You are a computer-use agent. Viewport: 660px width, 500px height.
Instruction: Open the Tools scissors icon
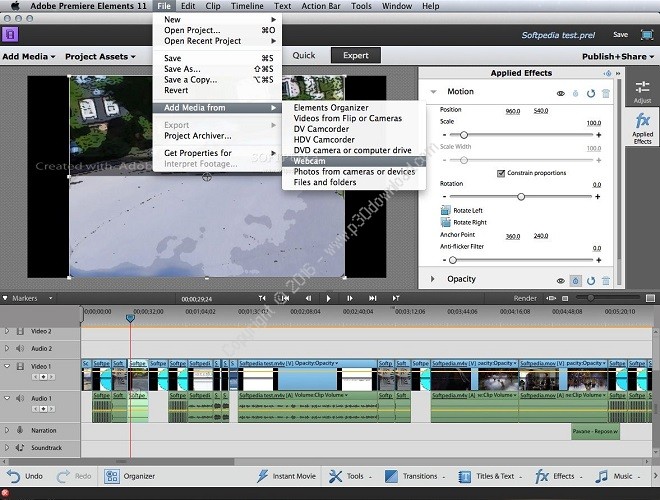[x=335, y=476]
